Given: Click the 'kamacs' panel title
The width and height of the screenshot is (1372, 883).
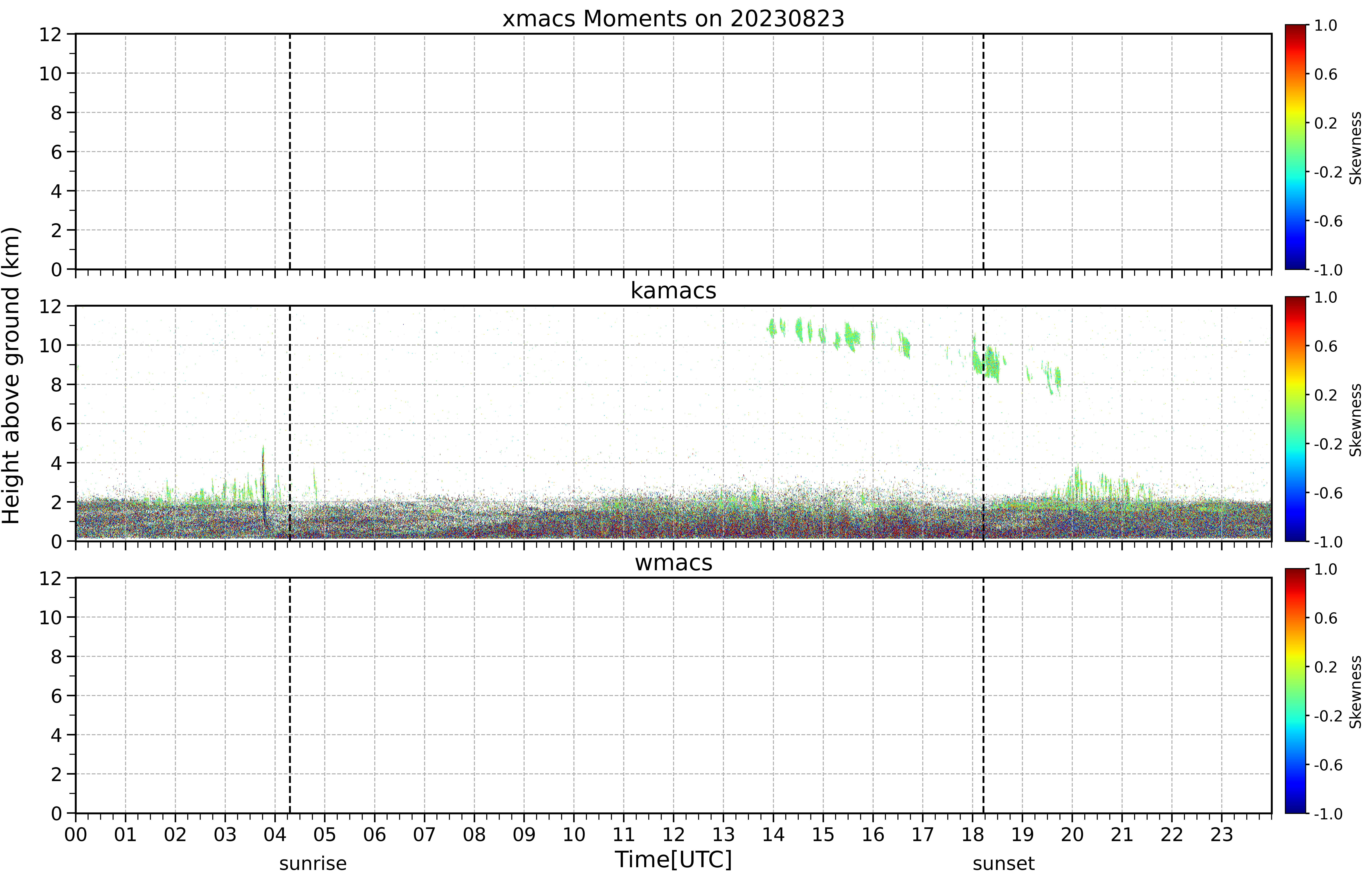Looking at the screenshot, I should click(673, 291).
